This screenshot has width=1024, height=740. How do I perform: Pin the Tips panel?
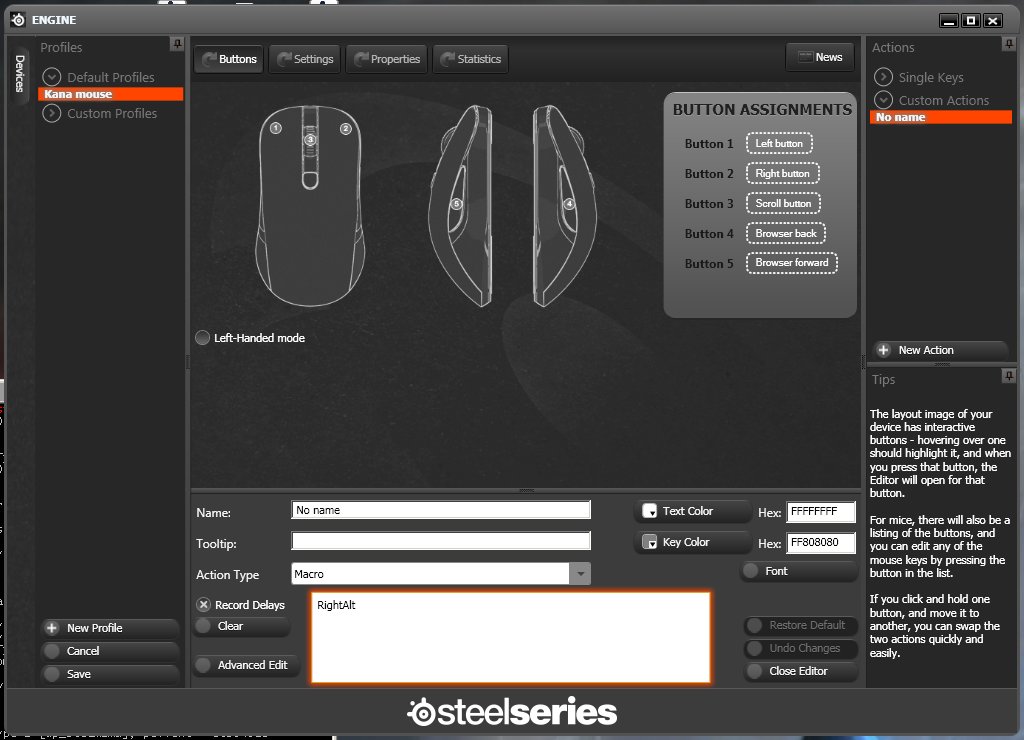click(1009, 376)
